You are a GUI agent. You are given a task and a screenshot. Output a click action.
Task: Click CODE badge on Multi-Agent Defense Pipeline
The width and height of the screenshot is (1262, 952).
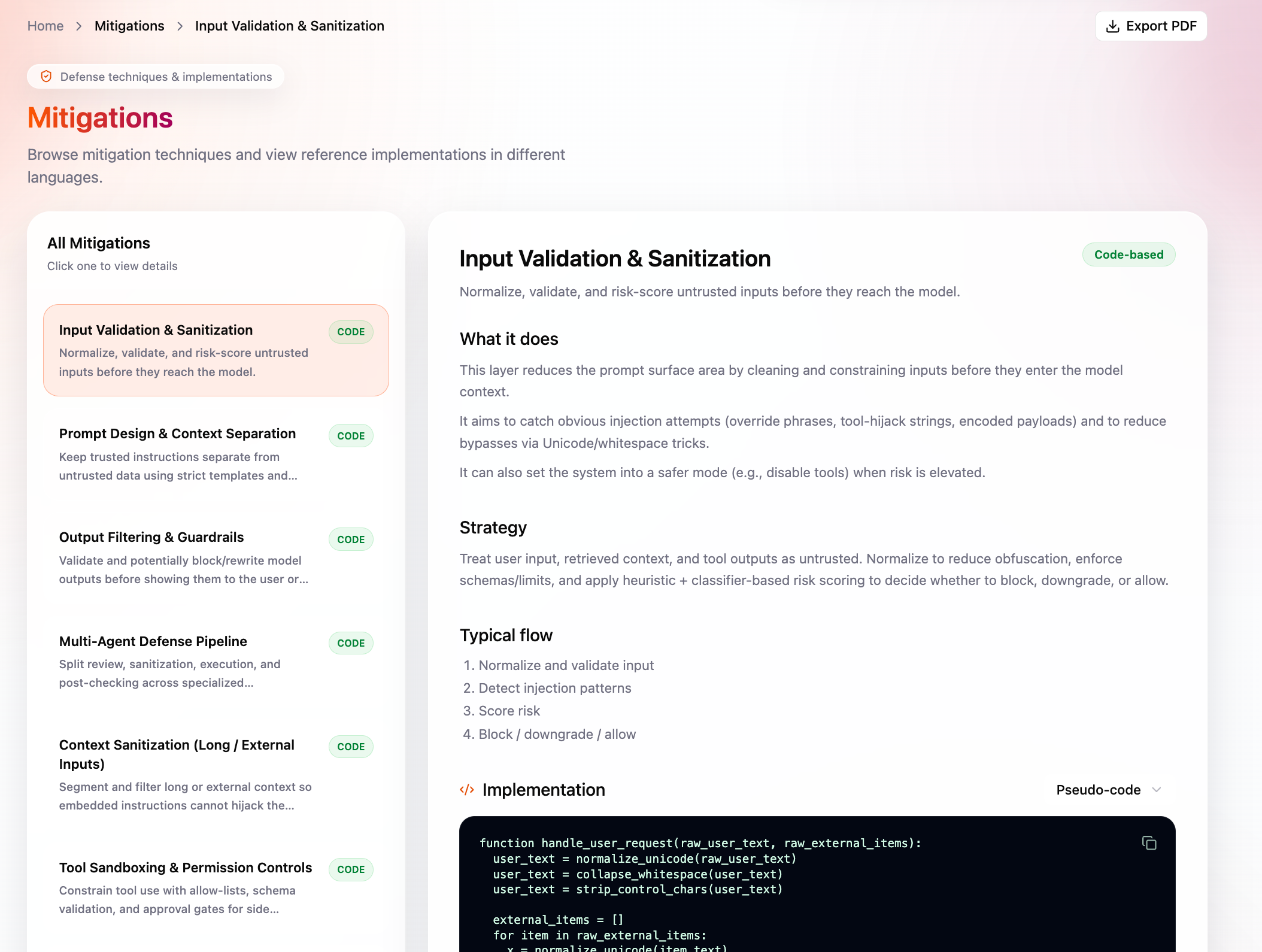[x=351, y=643]
